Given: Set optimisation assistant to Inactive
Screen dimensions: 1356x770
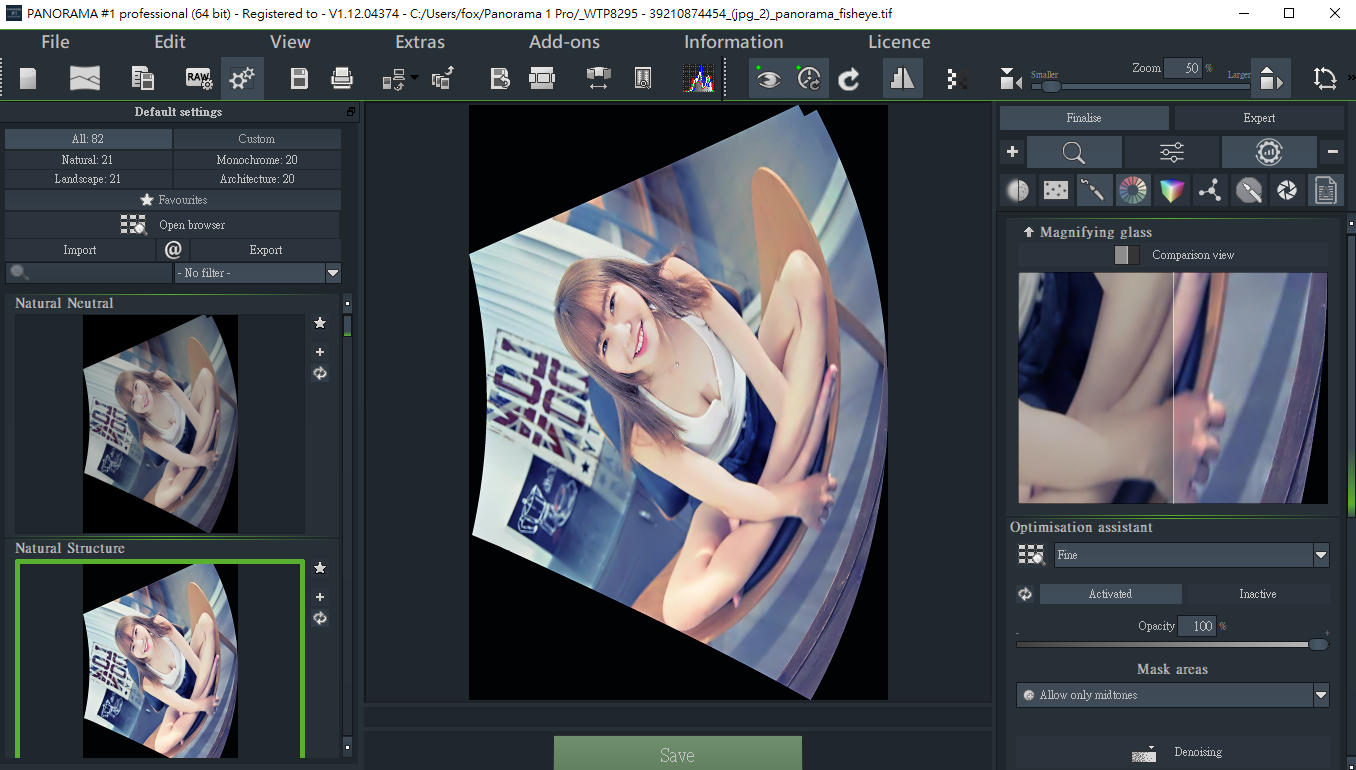Looking at the screenshot, I should [x=1257, y=594].
